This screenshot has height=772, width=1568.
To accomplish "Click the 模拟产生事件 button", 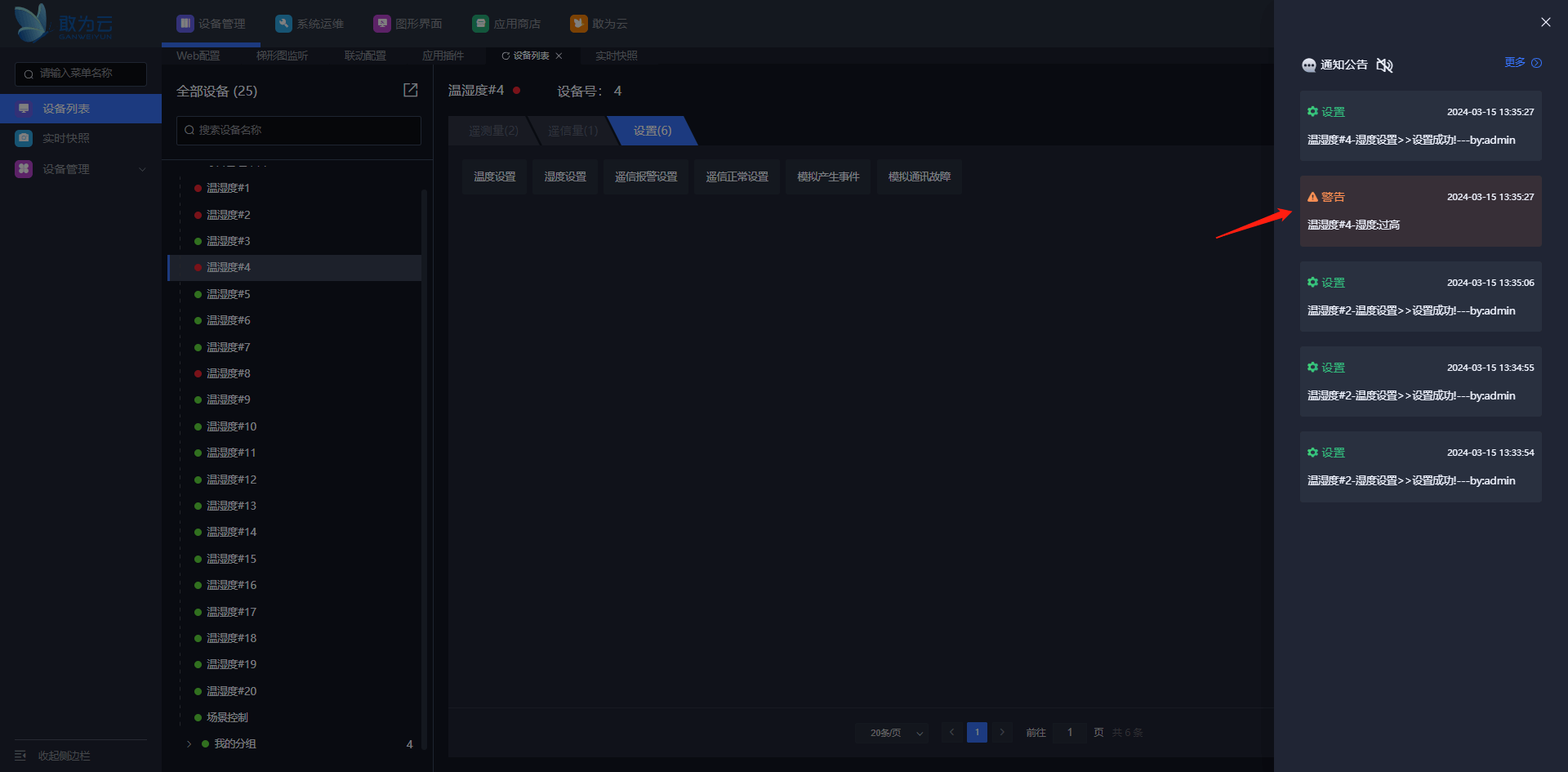I will [827, 176].
